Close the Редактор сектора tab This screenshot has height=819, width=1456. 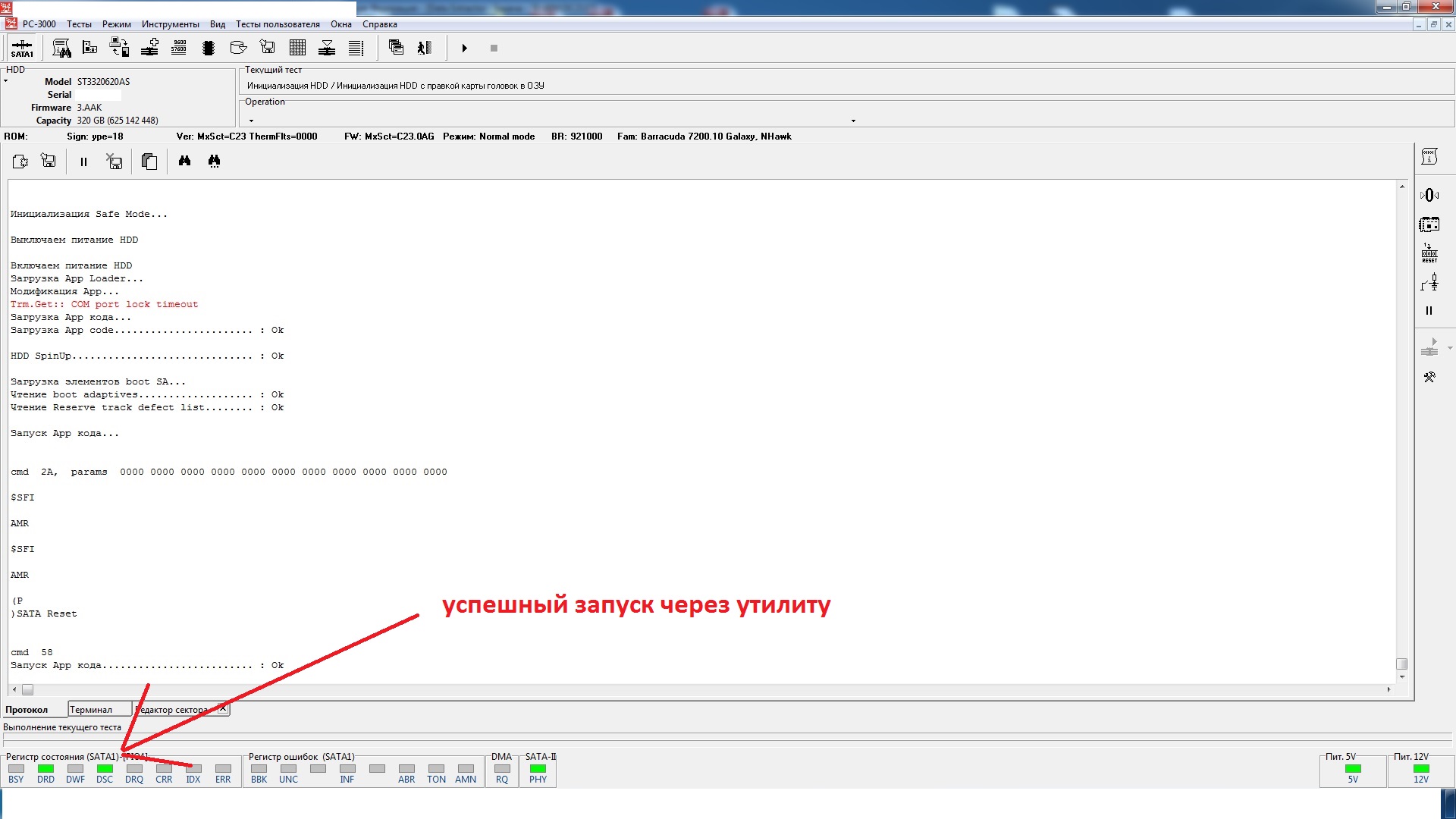coord(222,709)
